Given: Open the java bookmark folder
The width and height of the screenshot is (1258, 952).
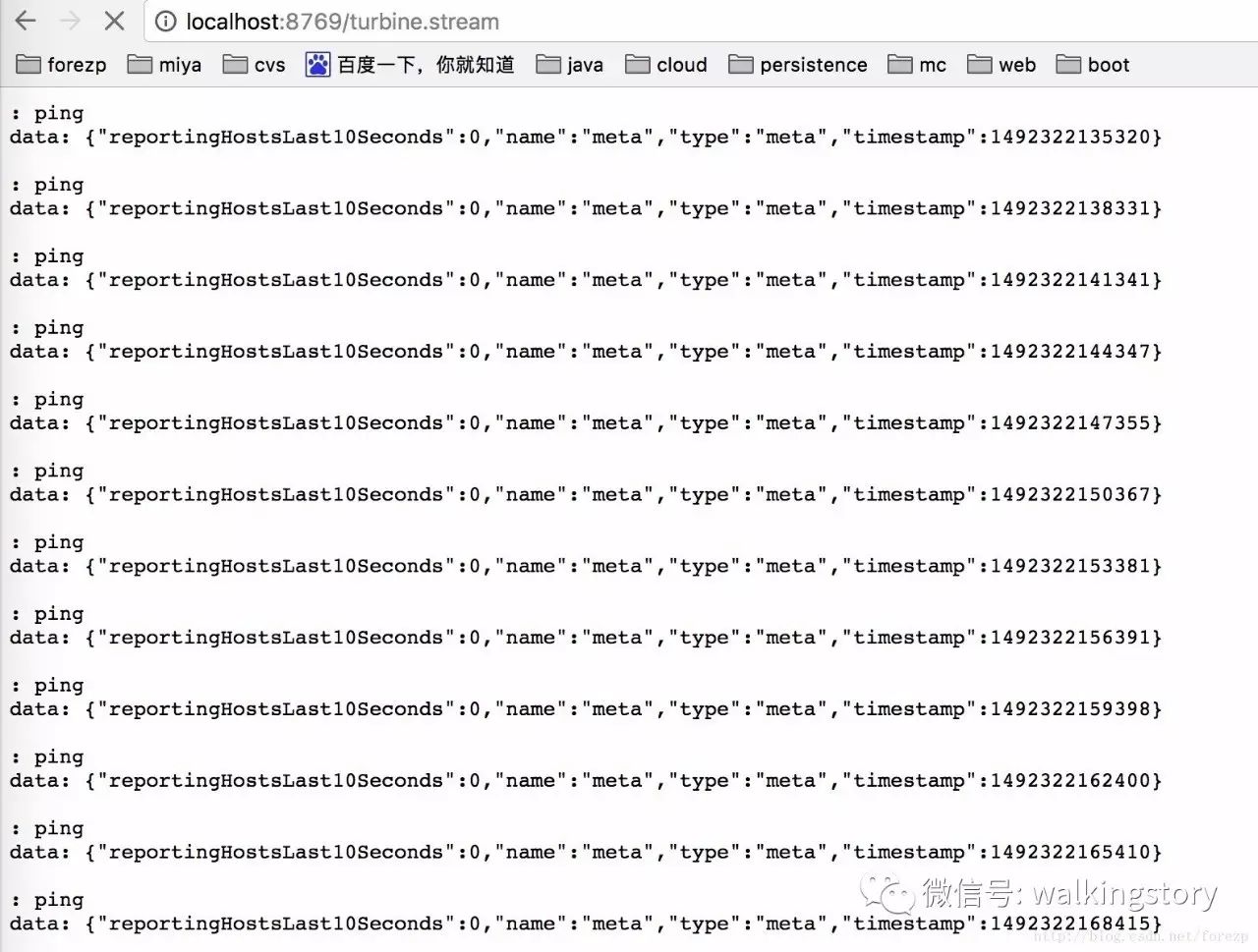Looking at the screenshot, I should (570, 65).
